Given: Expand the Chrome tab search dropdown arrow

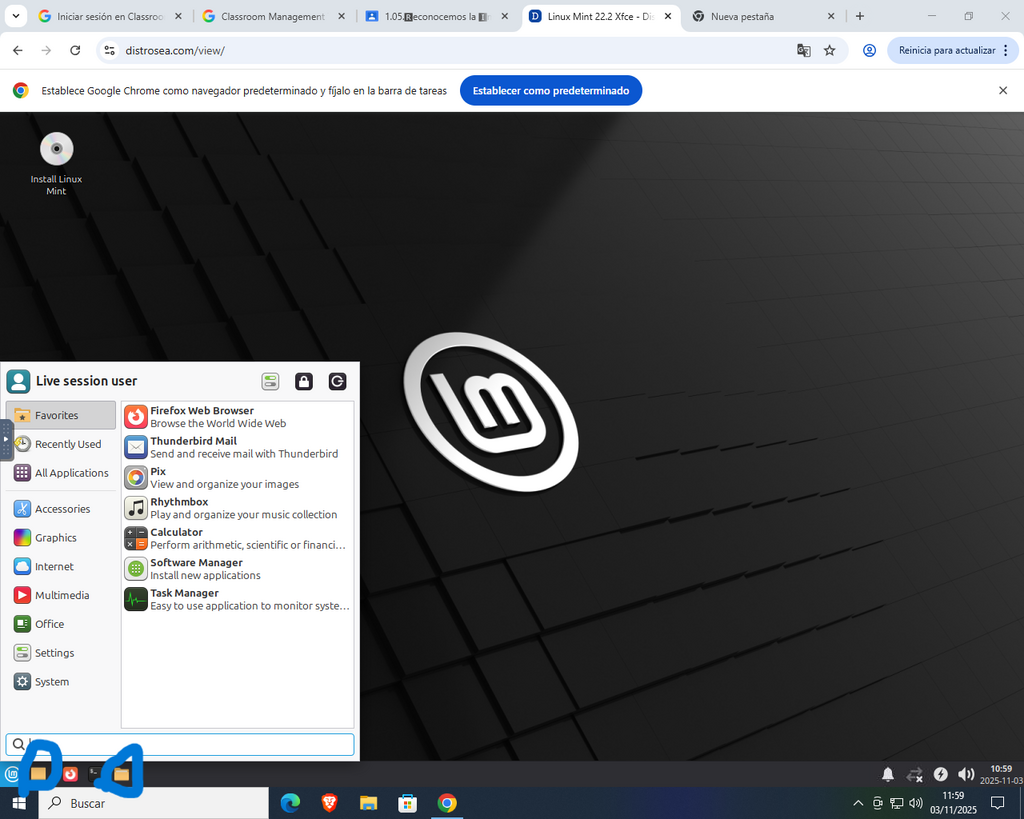Looking at the screenshot, I should click(x=16, y=16).
